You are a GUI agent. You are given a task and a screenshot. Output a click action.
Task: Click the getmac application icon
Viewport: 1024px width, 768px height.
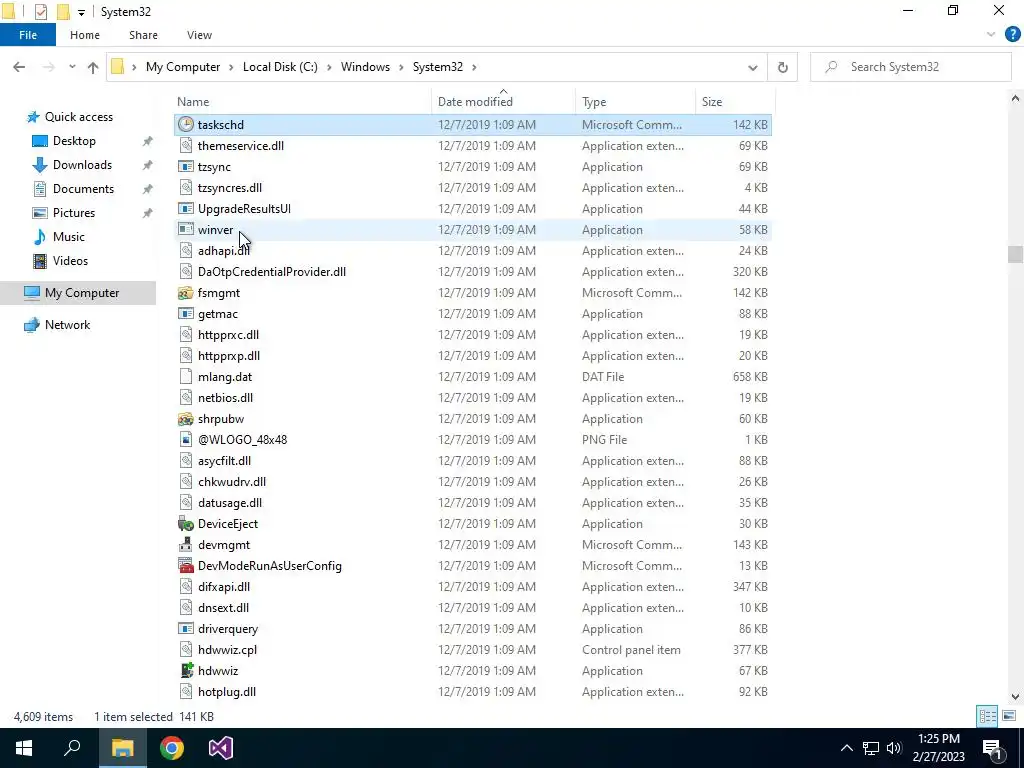186,313
